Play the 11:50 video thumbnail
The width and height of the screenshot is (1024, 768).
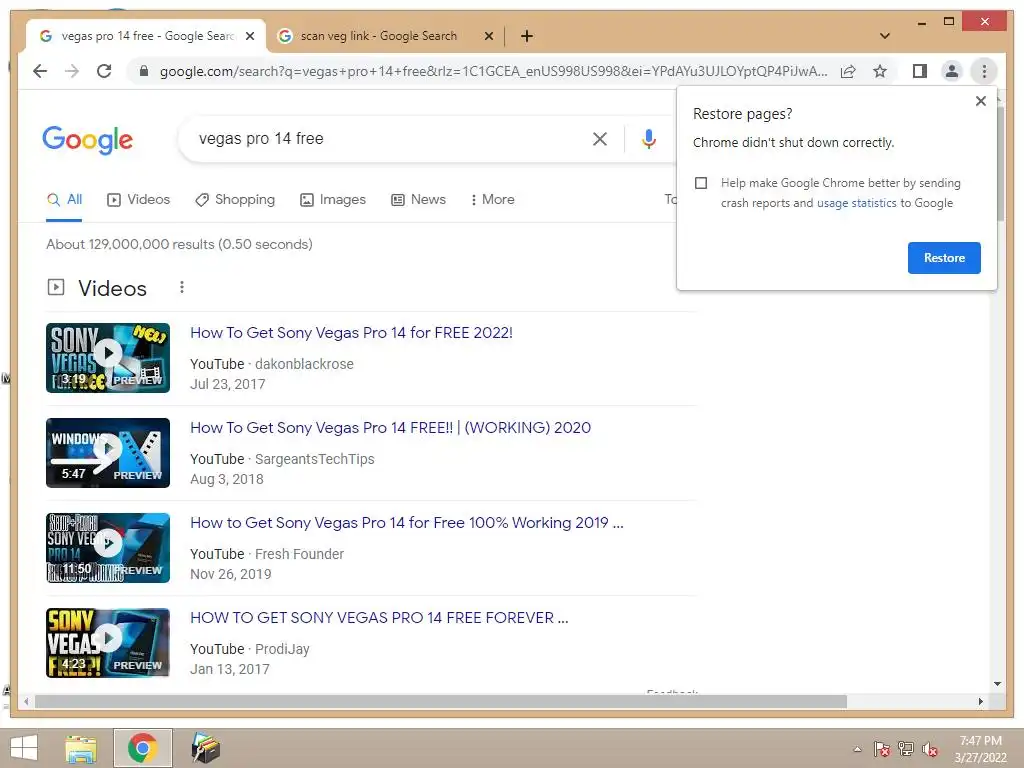pyautogui.click(x=108, y=548)
